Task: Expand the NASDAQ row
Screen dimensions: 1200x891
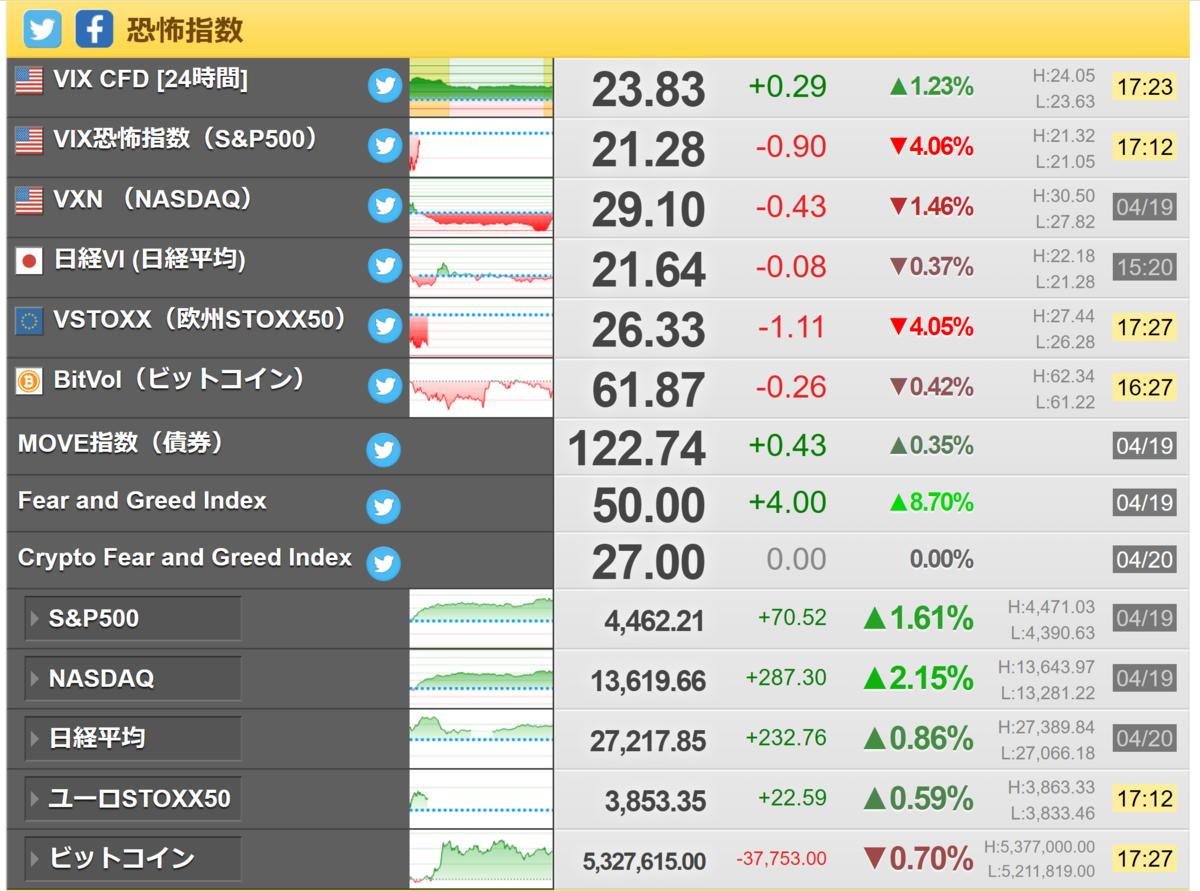Action: click(x=133, y=679)
